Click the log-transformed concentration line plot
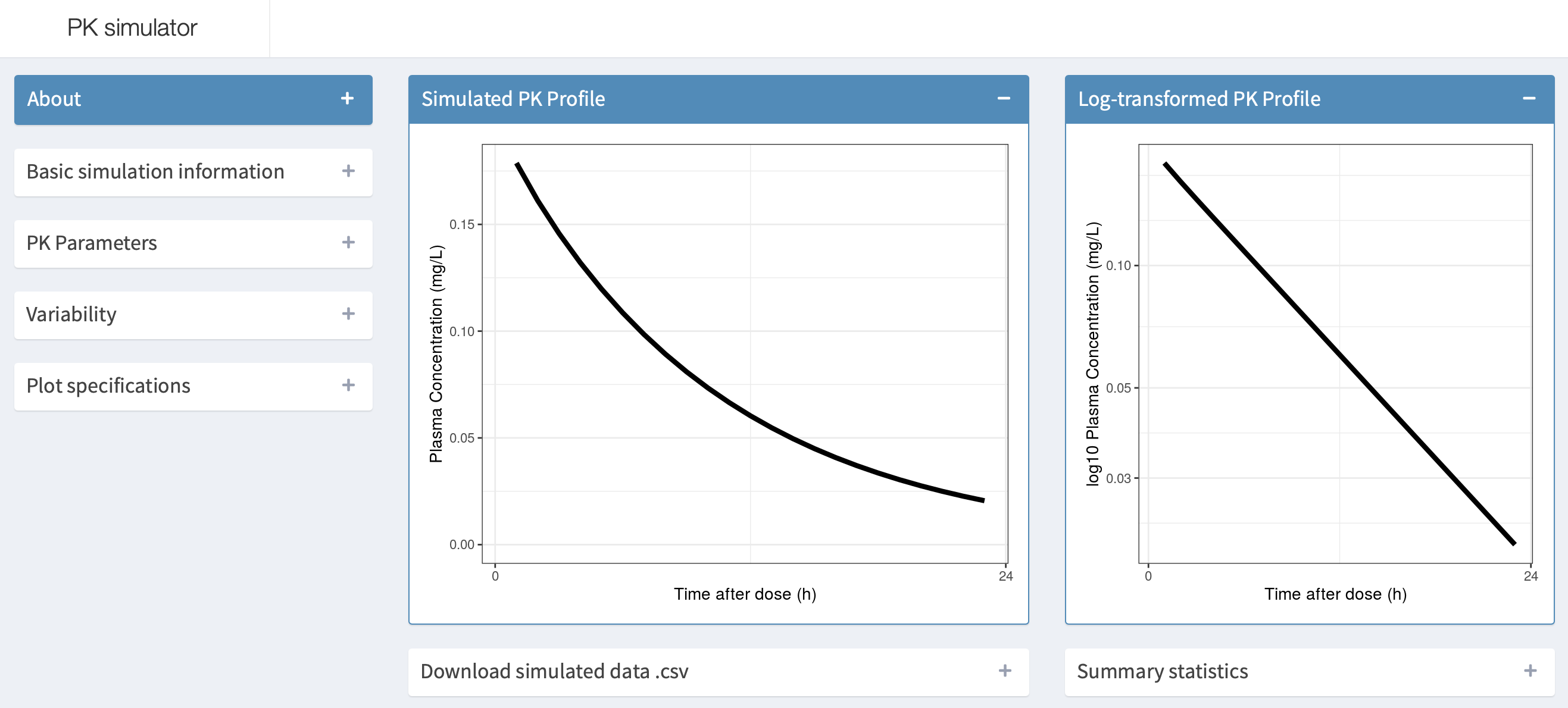This screenshot has height=708, width=1568. (1339, 353)
